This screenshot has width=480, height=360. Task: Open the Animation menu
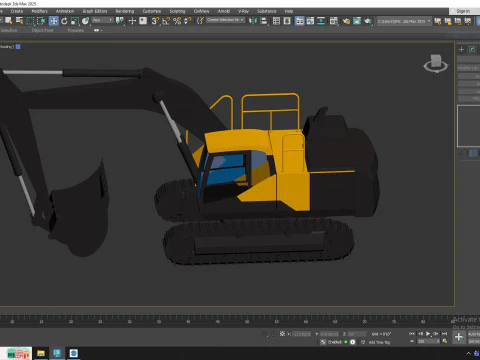(x=65, y=11)
